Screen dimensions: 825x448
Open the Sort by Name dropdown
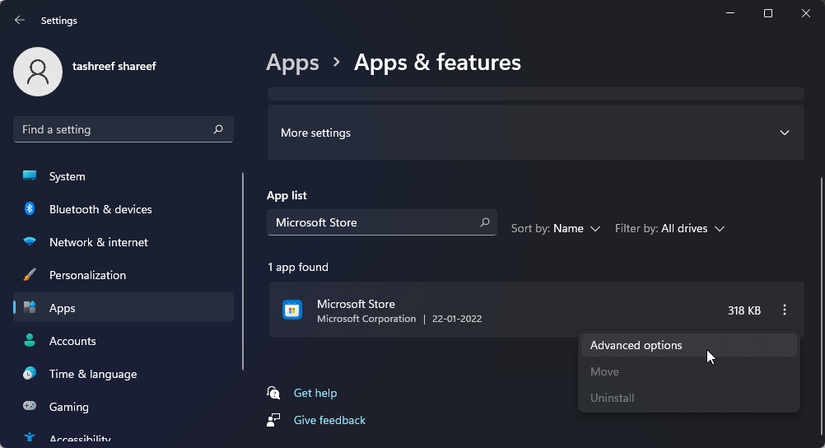click(556, 228)
